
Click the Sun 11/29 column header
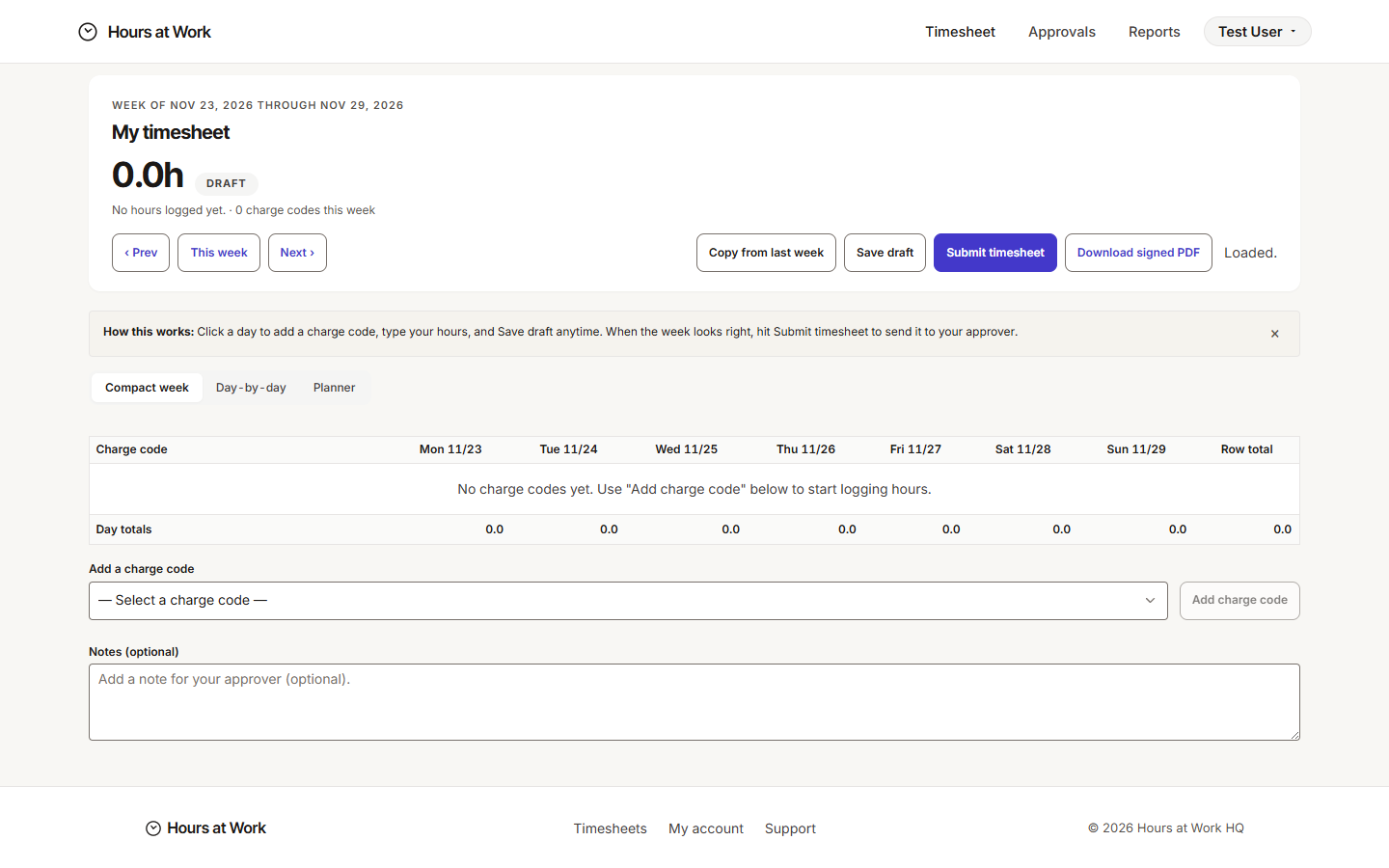tap(1136, 449)
